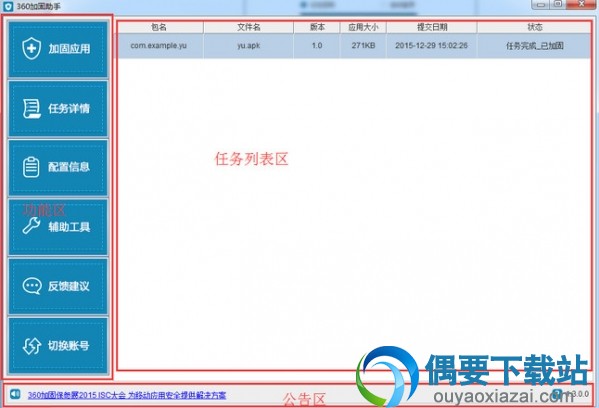Sort by the 应用大小 column header

tap(363, 27)
